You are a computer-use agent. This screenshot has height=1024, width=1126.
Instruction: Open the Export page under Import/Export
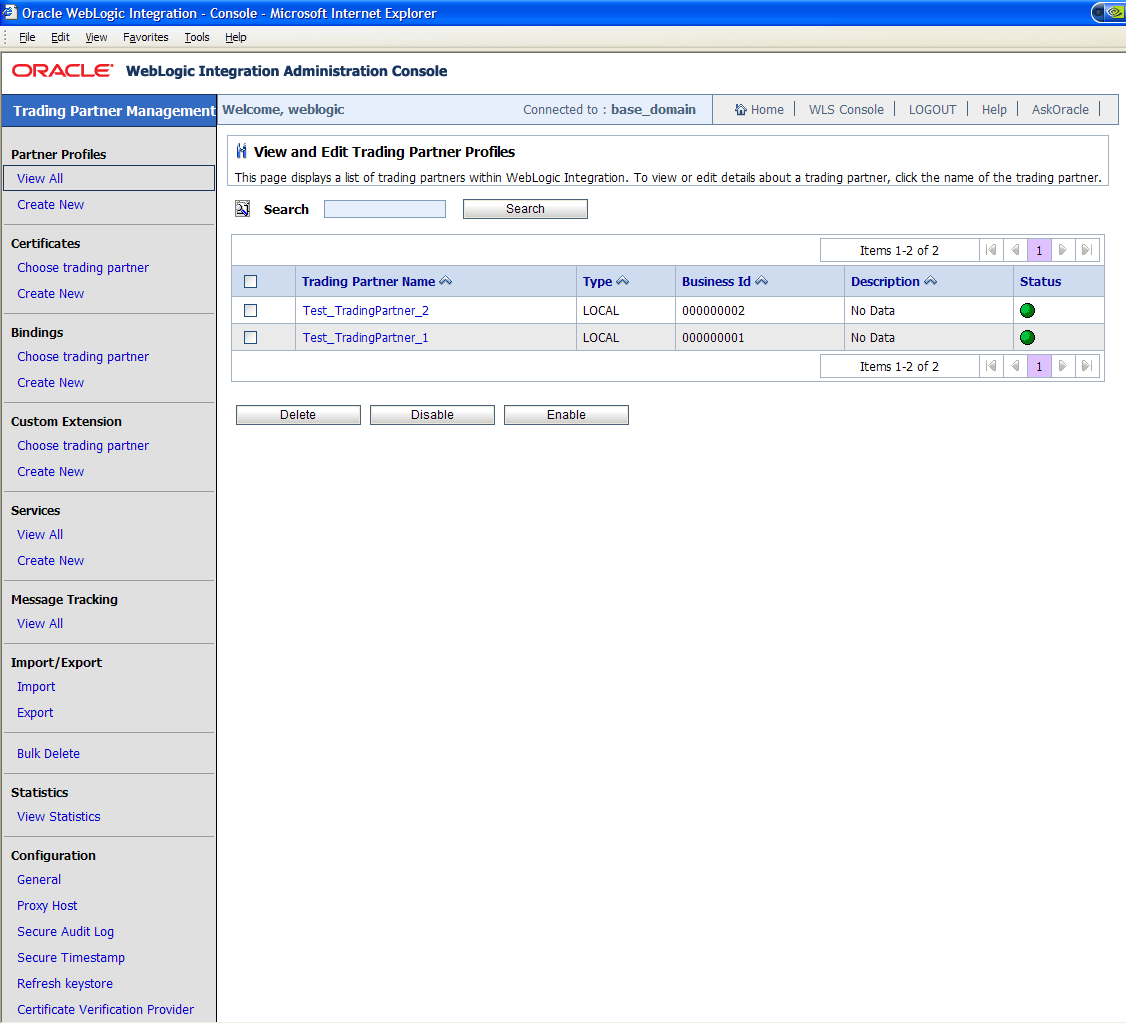coord(34,712)
